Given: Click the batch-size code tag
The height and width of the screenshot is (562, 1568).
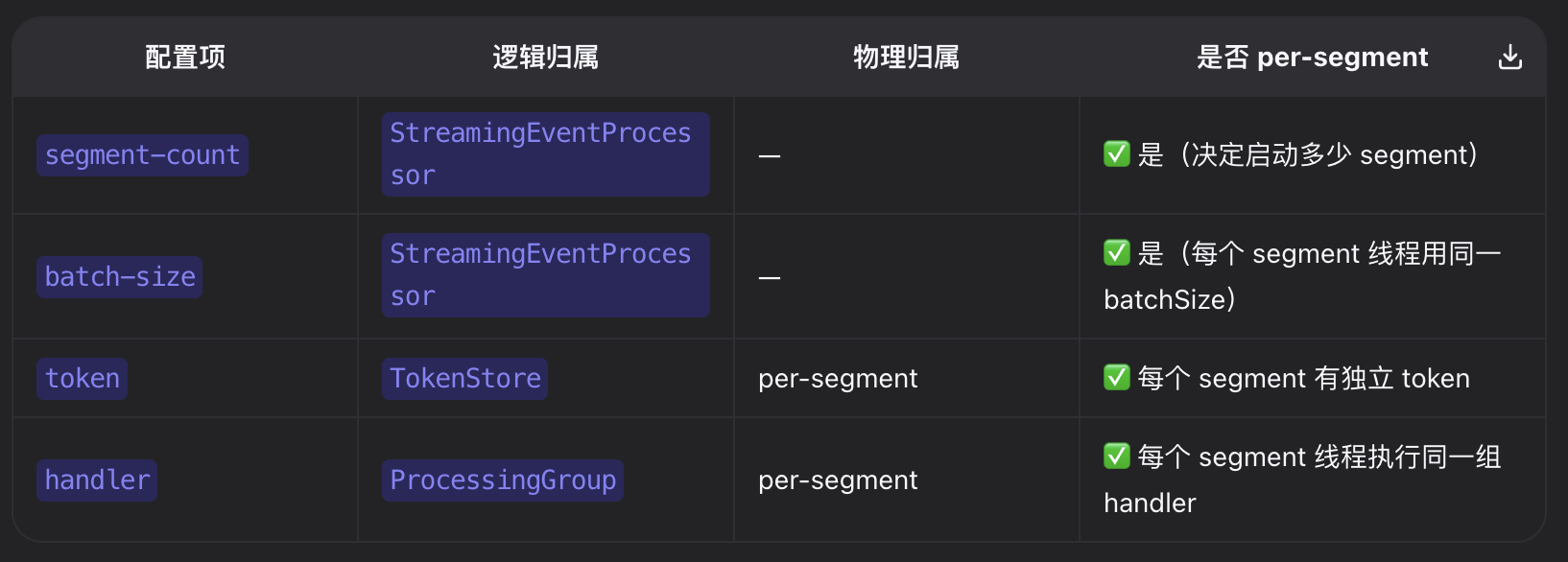Looking at the screenshot, I should point(120,277).
